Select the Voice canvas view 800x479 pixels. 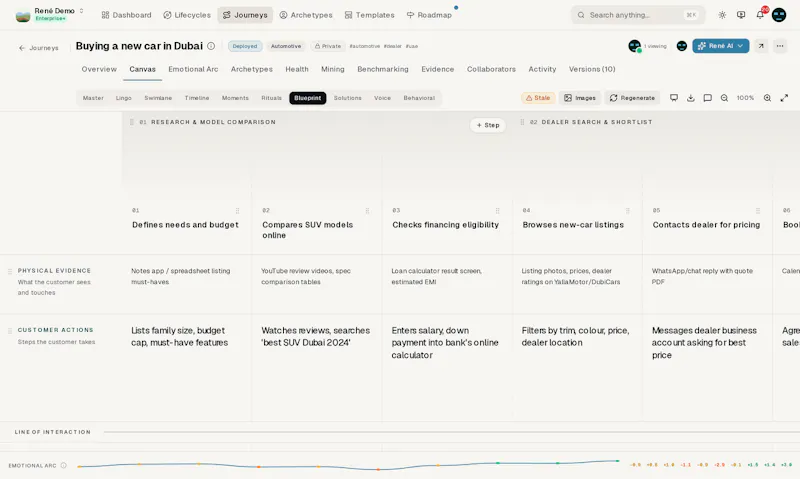(382, 98)
